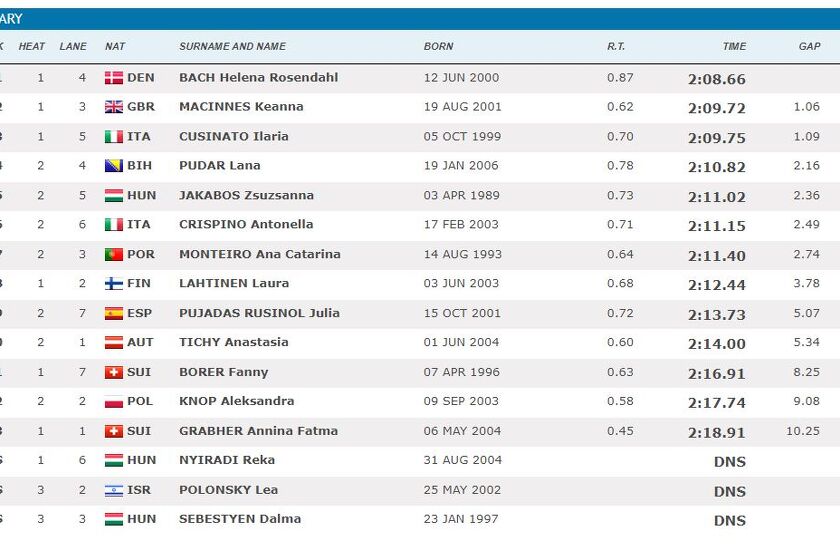840x560 pixels.
Task: Click the Israel flag beside ISR
Action: point(114,490)
